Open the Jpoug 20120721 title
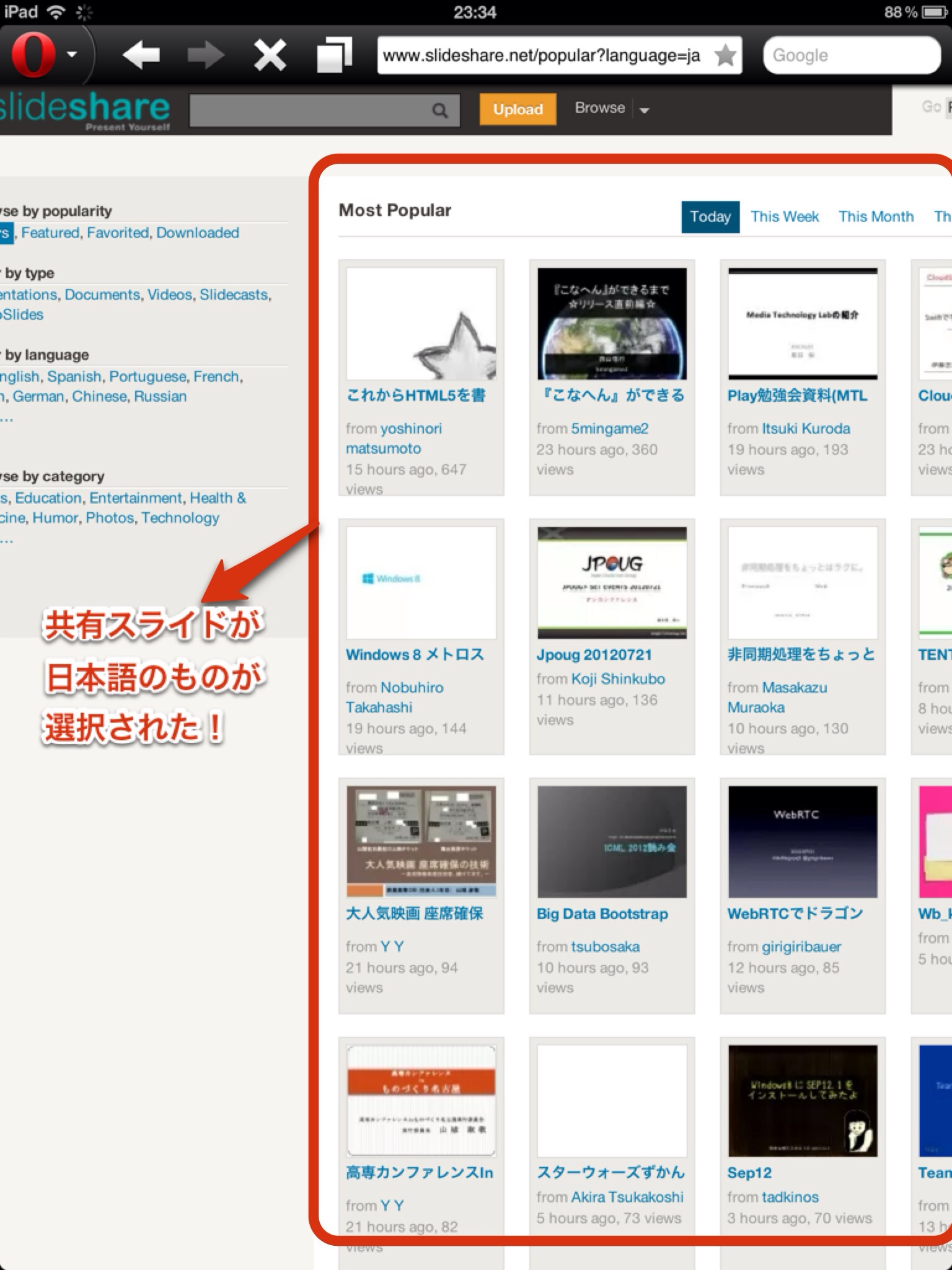 (x=594, y=655)
